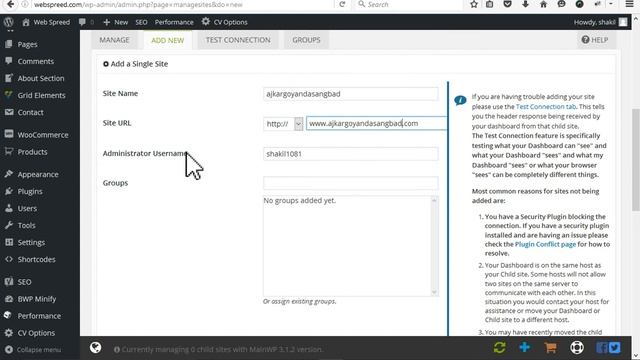Open the GROUPS tab
Image resolution: width=640 pixels, height=360 pixels.
(x=306, y=40)
